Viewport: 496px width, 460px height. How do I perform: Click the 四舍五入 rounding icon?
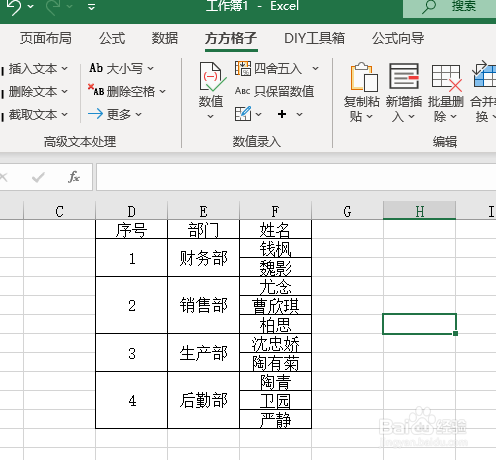(243, 68)
